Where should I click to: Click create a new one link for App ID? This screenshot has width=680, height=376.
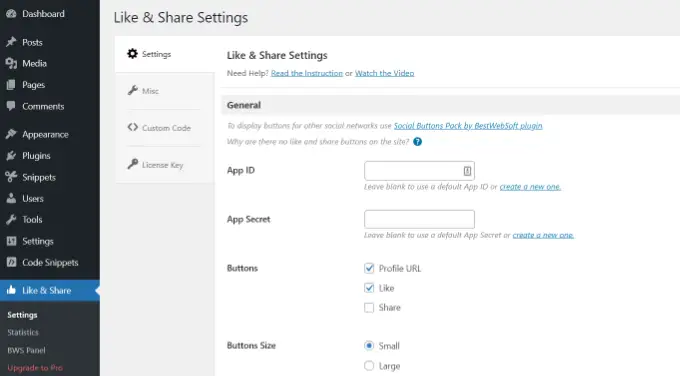coord(530,187)
